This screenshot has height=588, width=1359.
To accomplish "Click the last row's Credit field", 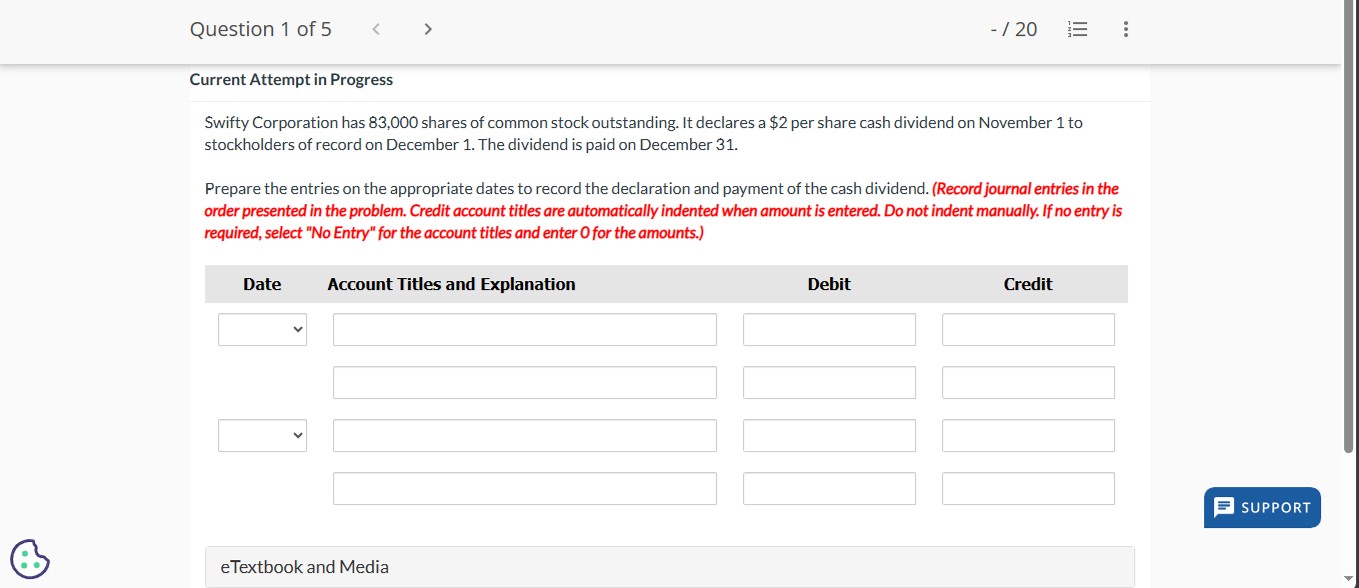I will 1027,488.
